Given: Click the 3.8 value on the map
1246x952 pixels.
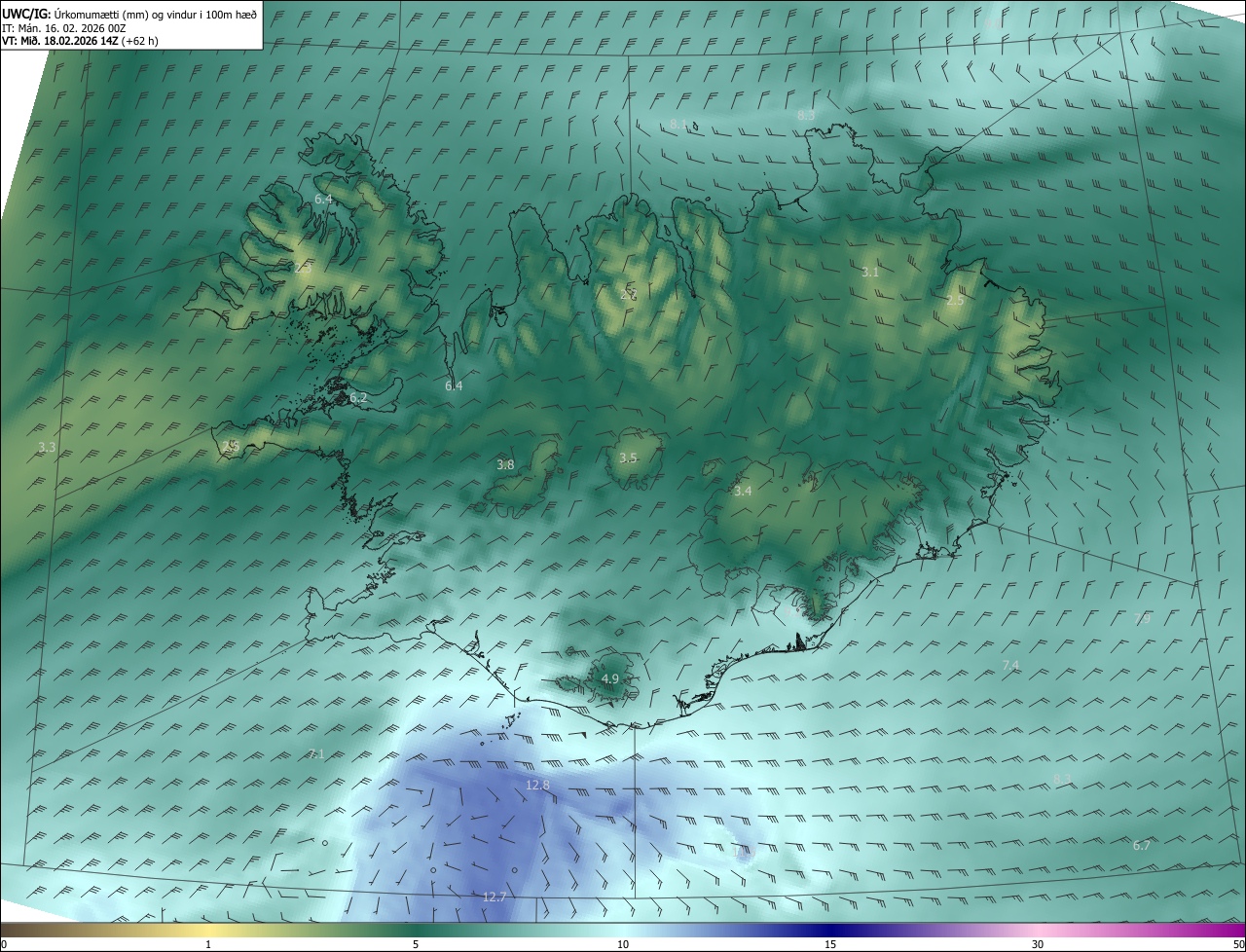Looking at the screenshot, I should tap(505, 465).
